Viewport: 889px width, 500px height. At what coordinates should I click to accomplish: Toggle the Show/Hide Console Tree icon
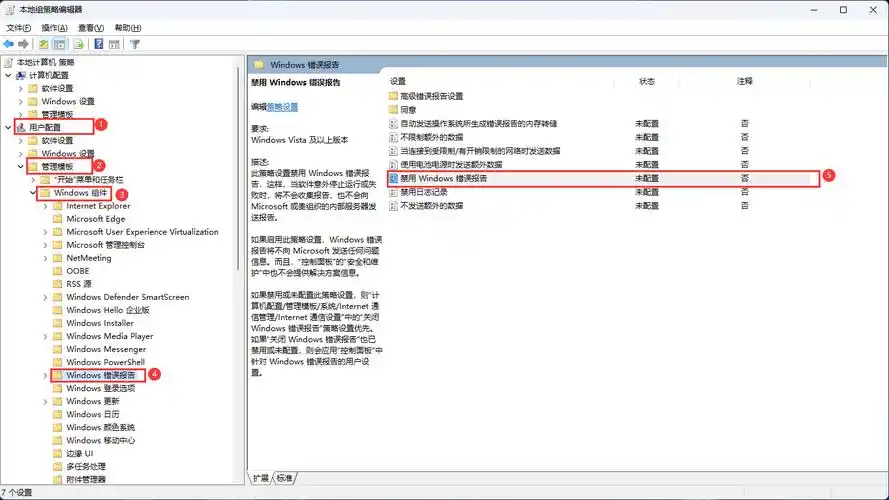coord(60,44)
